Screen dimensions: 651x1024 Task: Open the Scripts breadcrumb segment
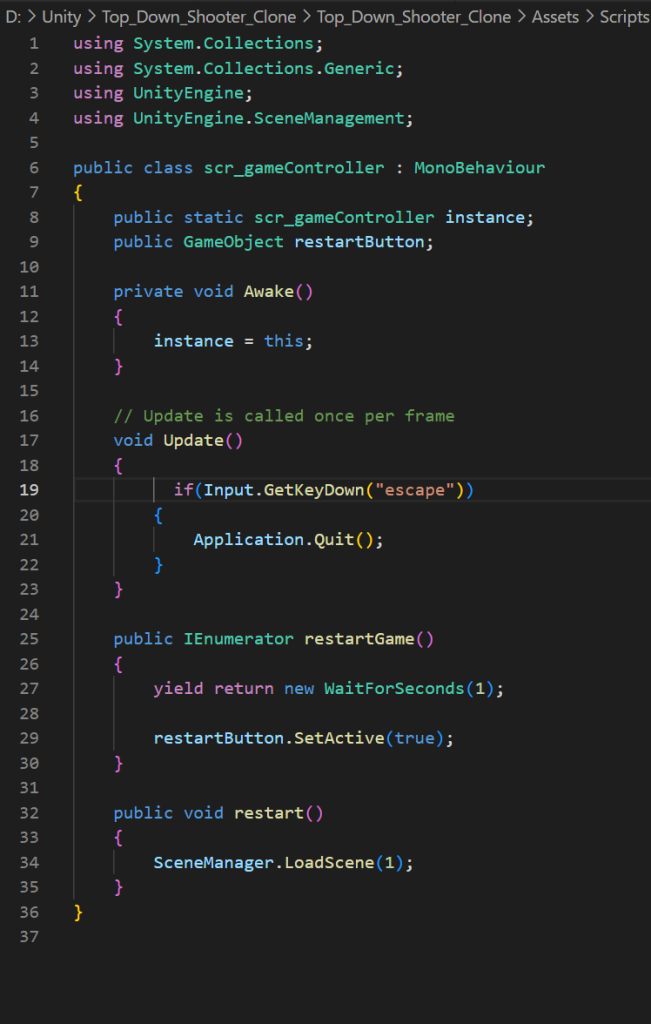(x=624, y=17)
